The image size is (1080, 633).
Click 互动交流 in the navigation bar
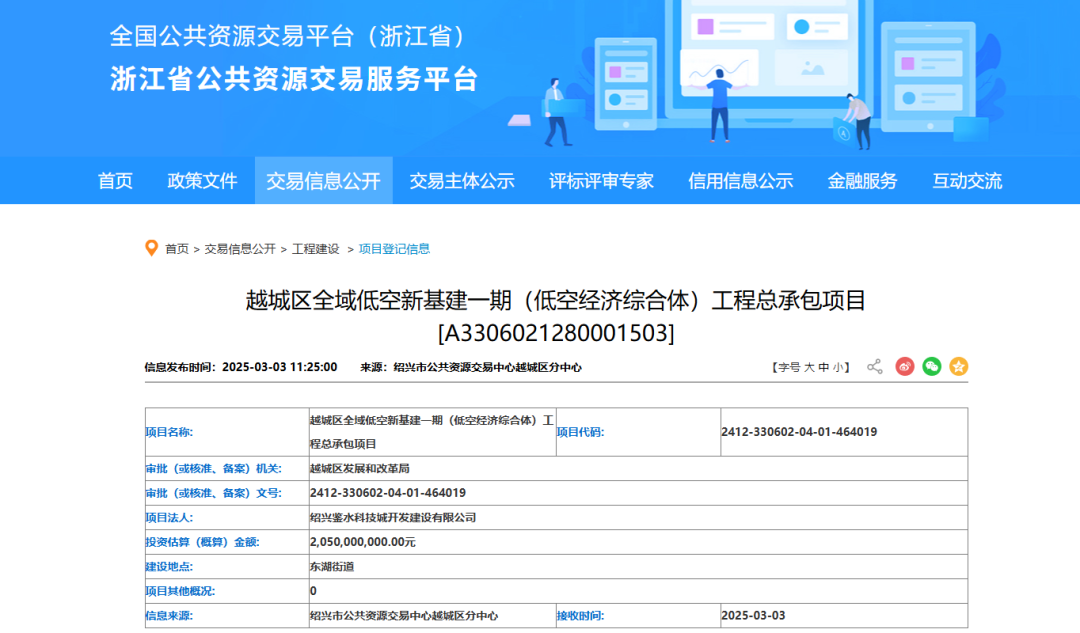coord(967,181)
